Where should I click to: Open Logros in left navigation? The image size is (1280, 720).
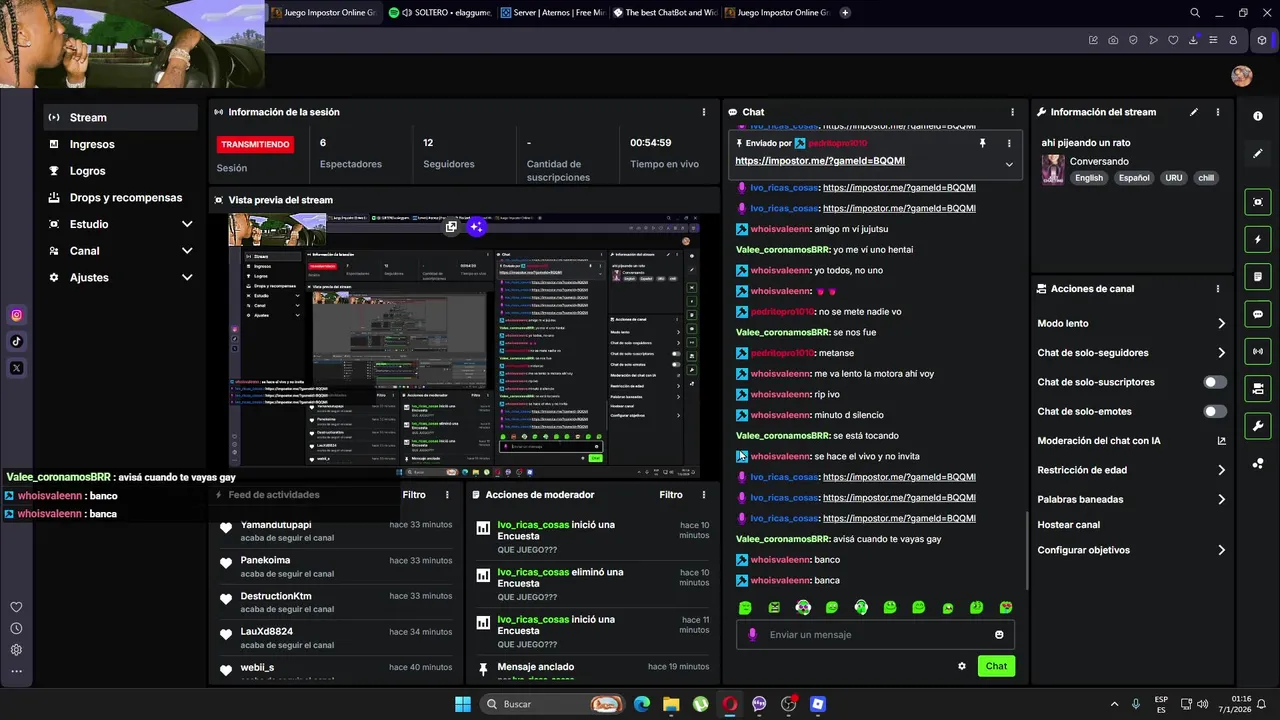click(x=121, y=171)
